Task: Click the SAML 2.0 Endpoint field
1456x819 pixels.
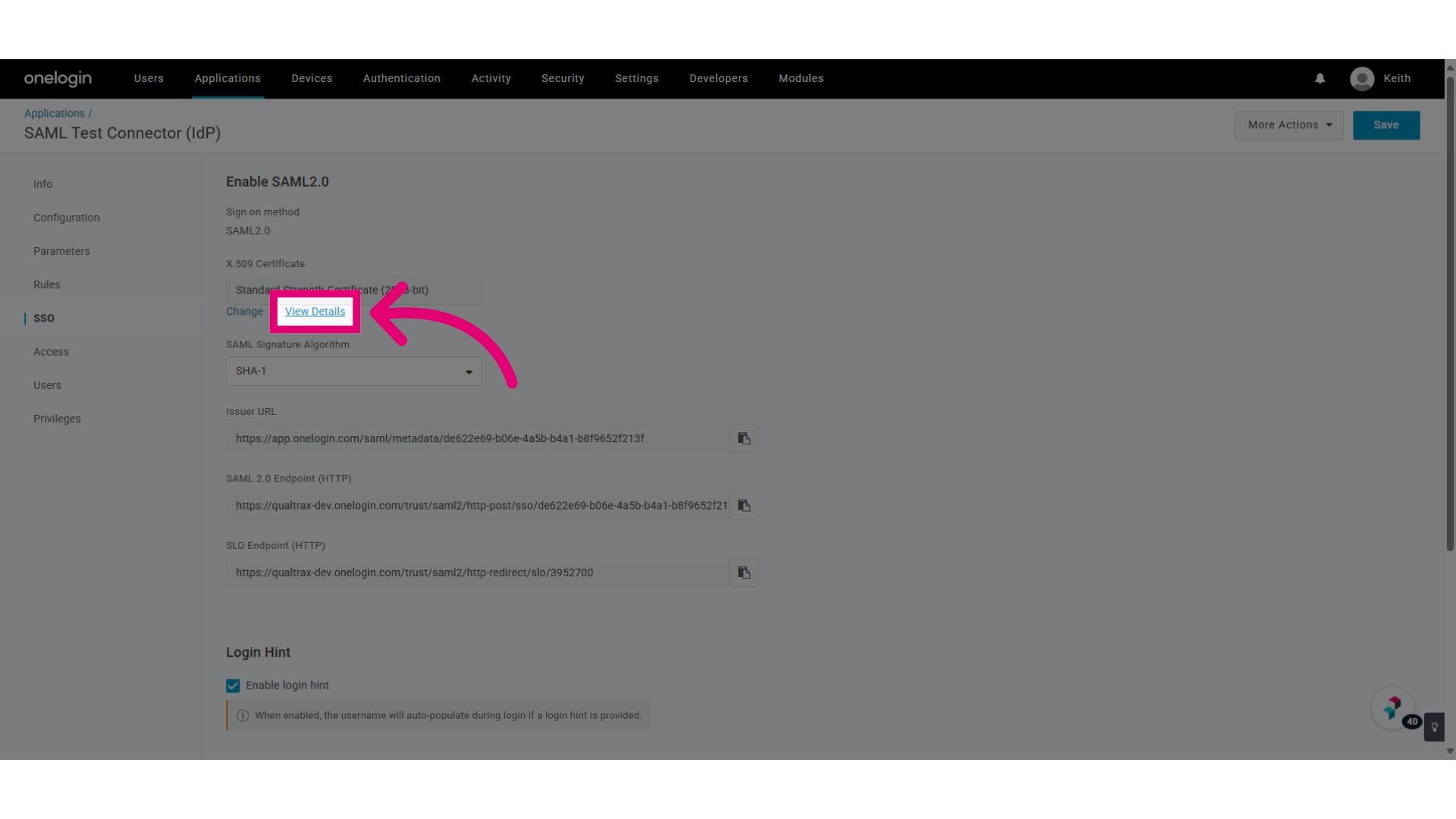Action: tap(478, 506)
